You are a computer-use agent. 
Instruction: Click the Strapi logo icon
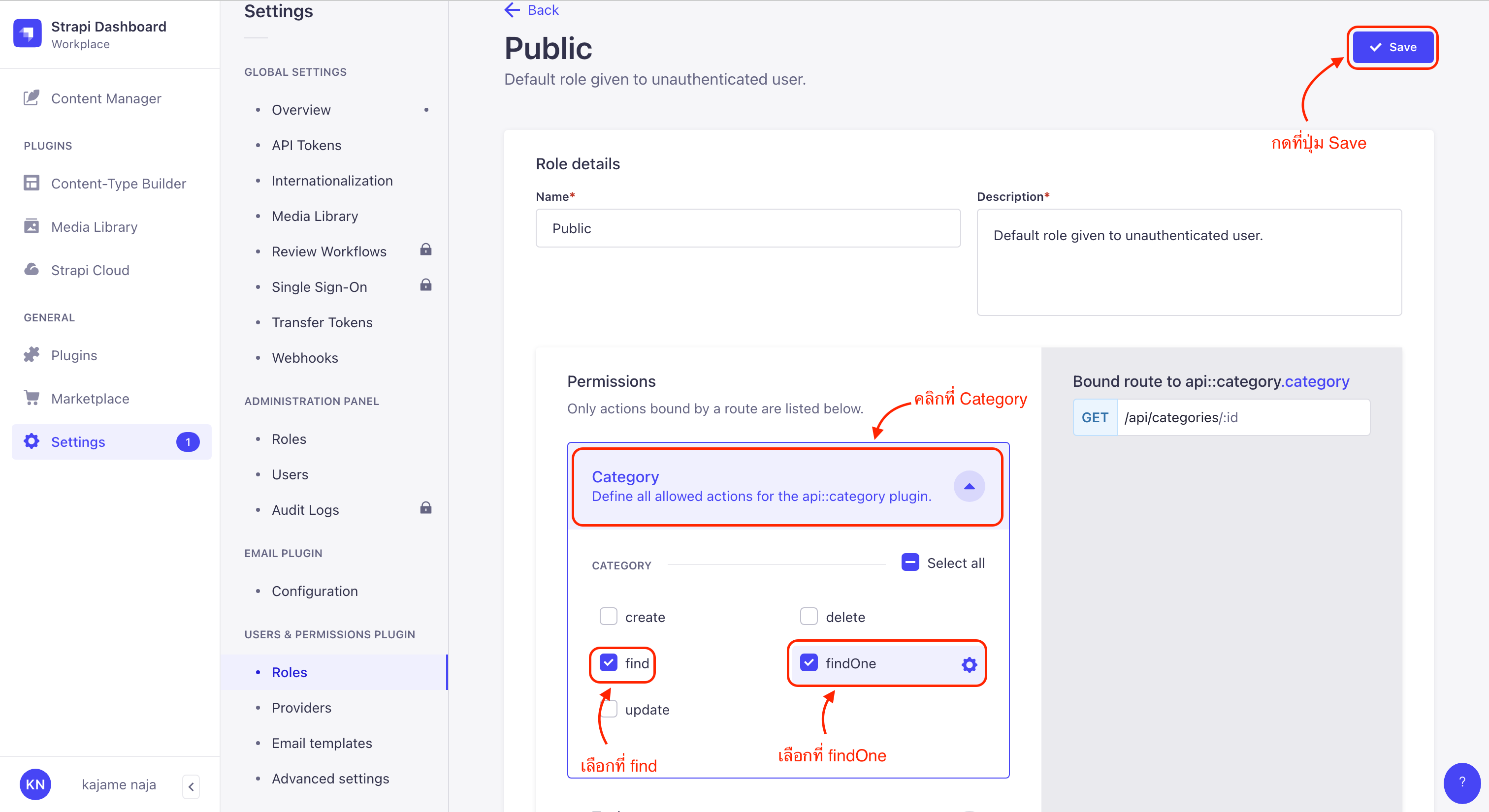[27, 33]
